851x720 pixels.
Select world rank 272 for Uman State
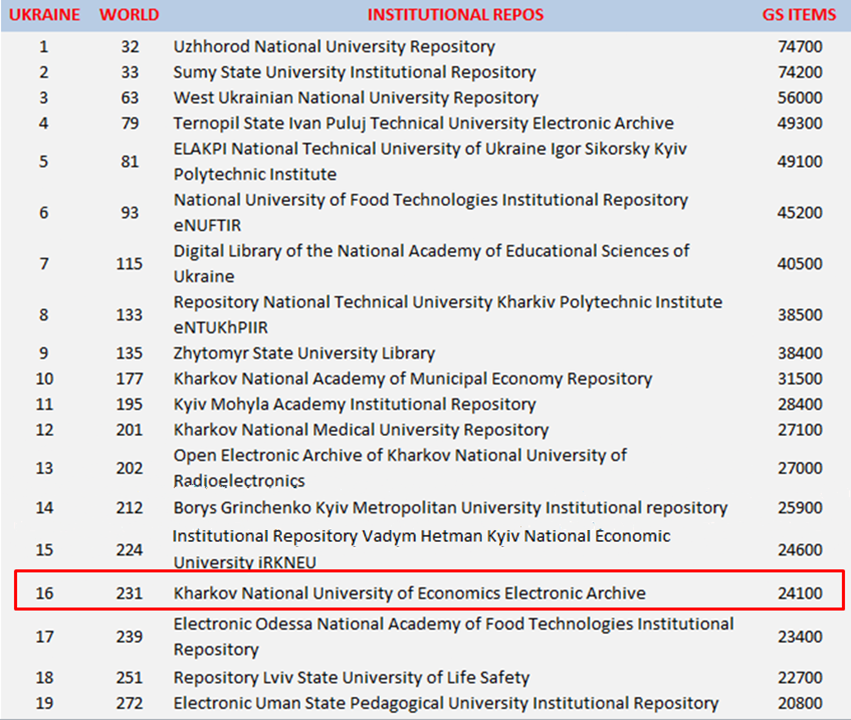click(x=129, y=703)
